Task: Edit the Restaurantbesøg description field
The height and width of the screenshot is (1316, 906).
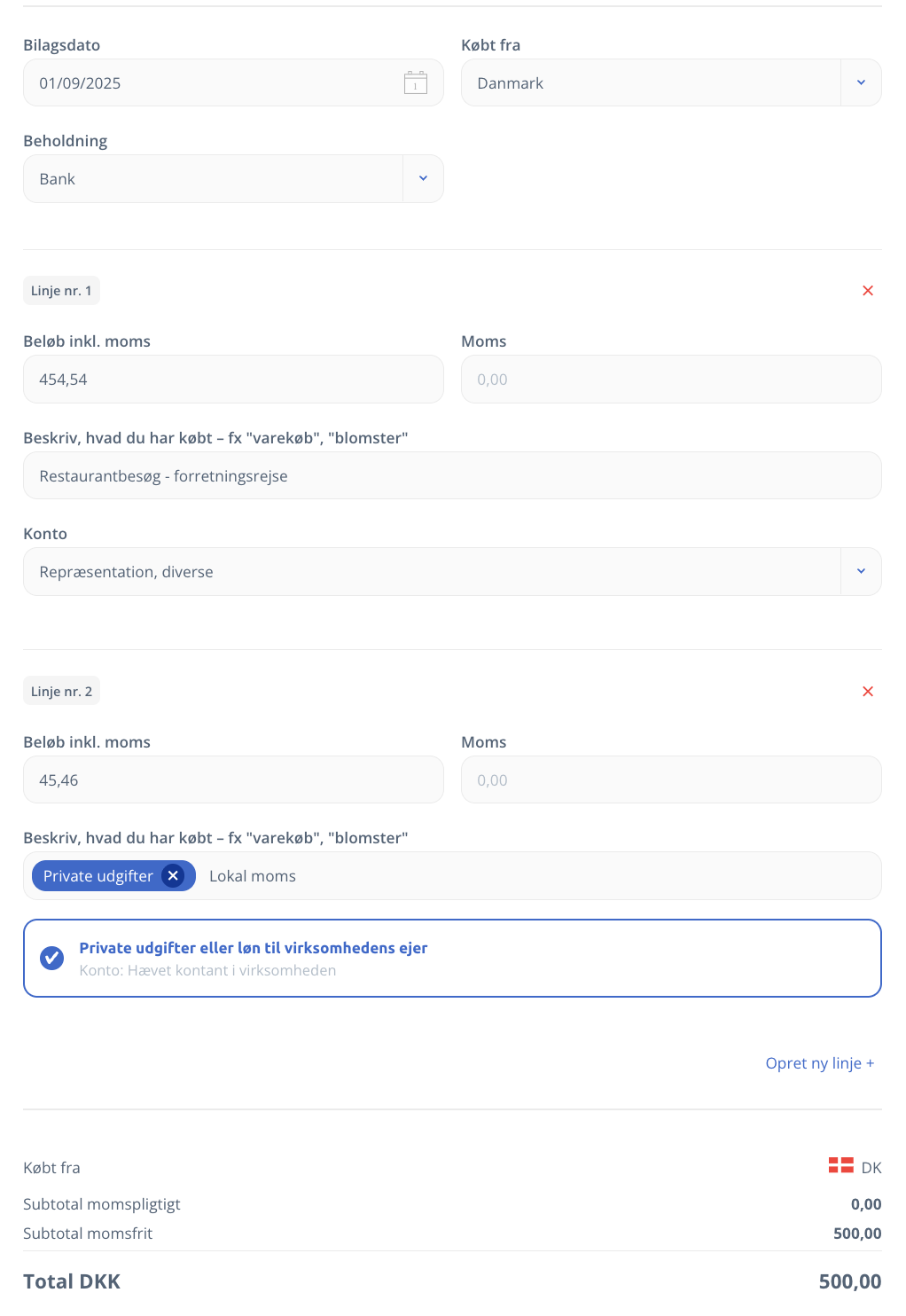Action: [x=452, y=475]
